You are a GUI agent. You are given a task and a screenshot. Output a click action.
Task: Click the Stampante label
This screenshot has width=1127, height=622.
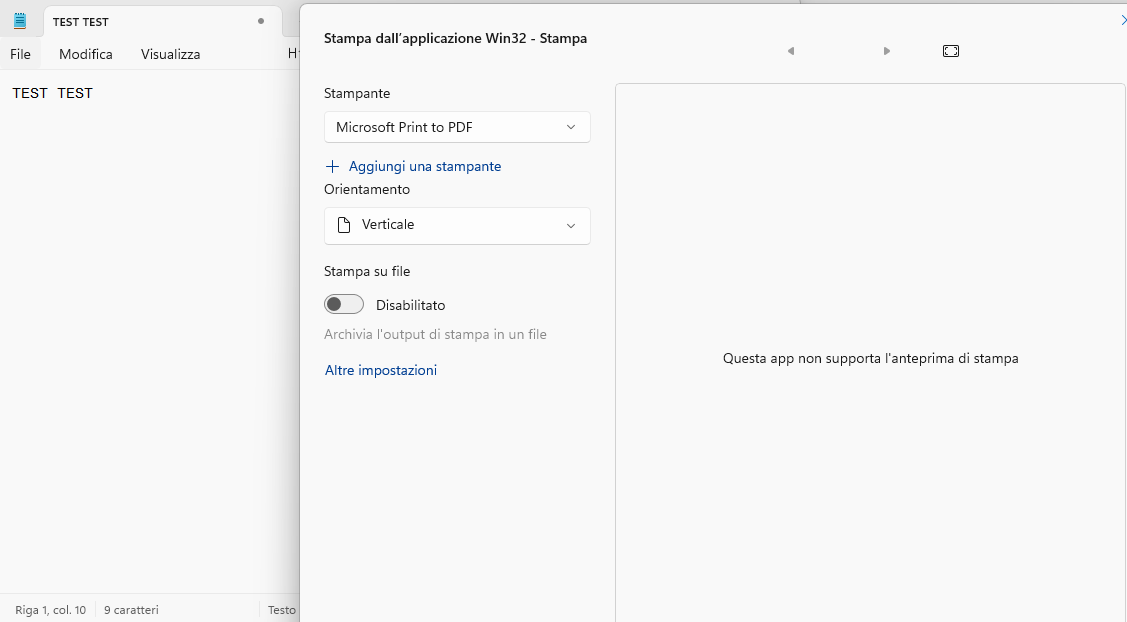[x=357, y=93]
